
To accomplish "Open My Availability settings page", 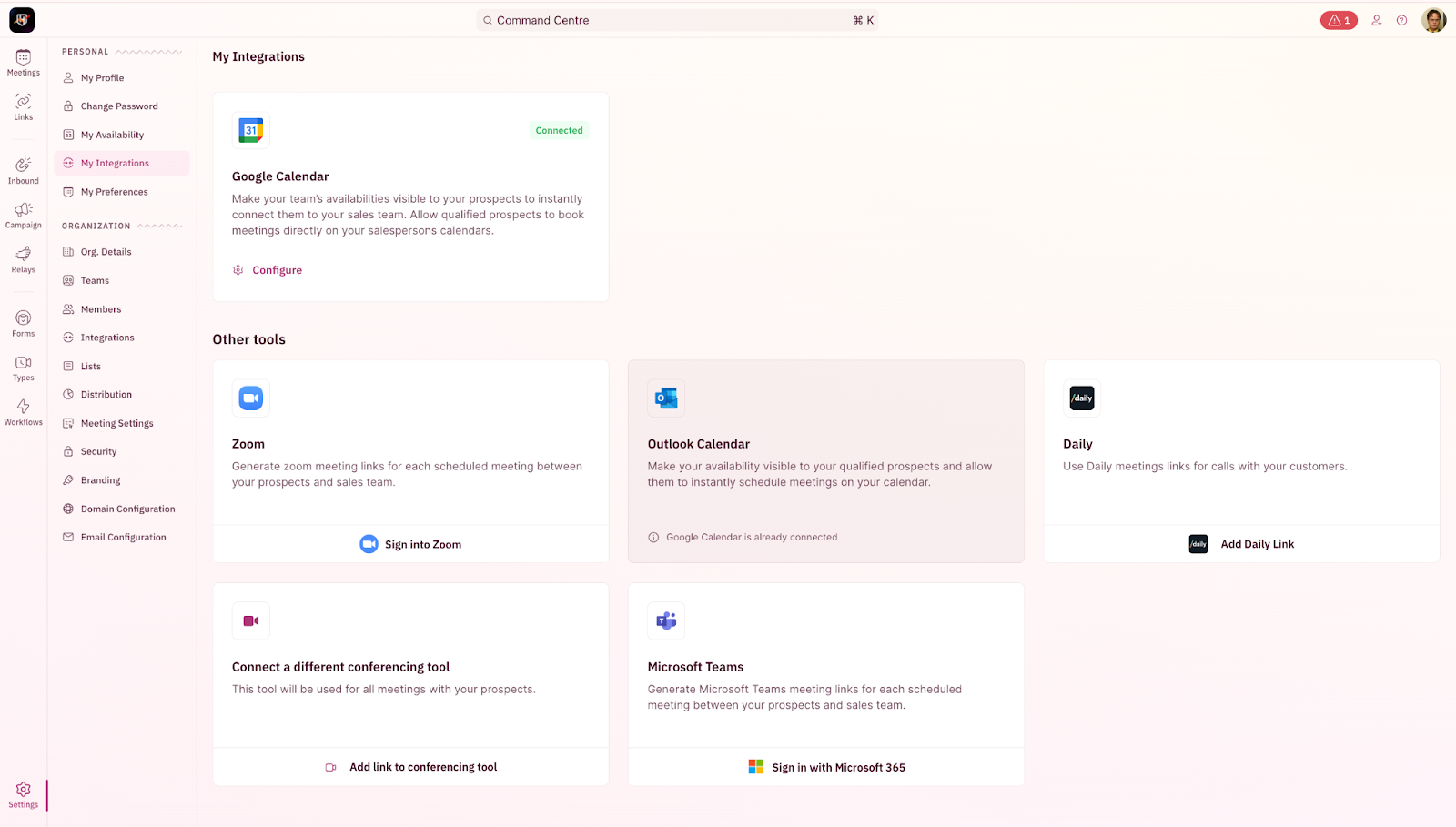I will (112, 135).
